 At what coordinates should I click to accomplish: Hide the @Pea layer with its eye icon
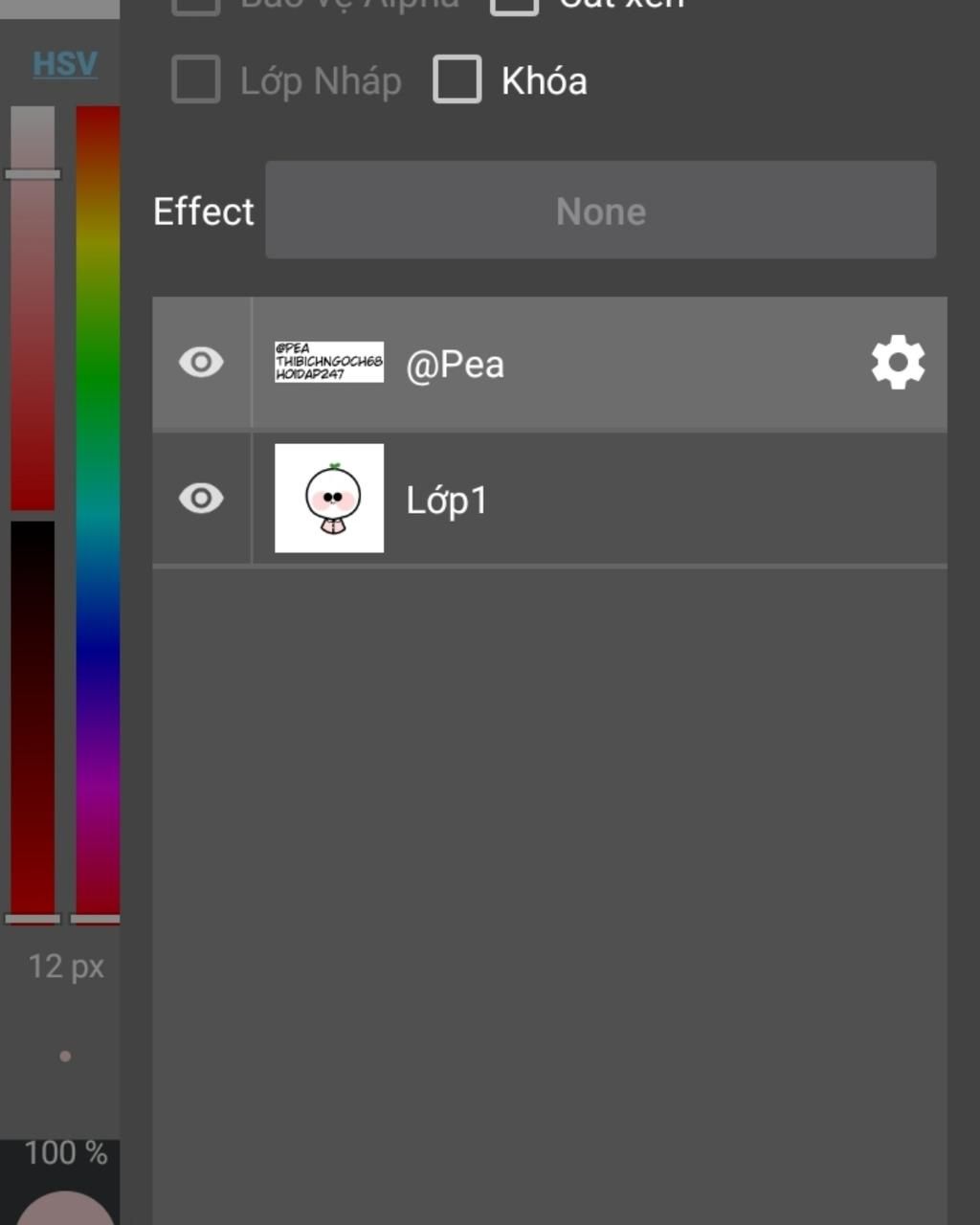coord(201,363)
